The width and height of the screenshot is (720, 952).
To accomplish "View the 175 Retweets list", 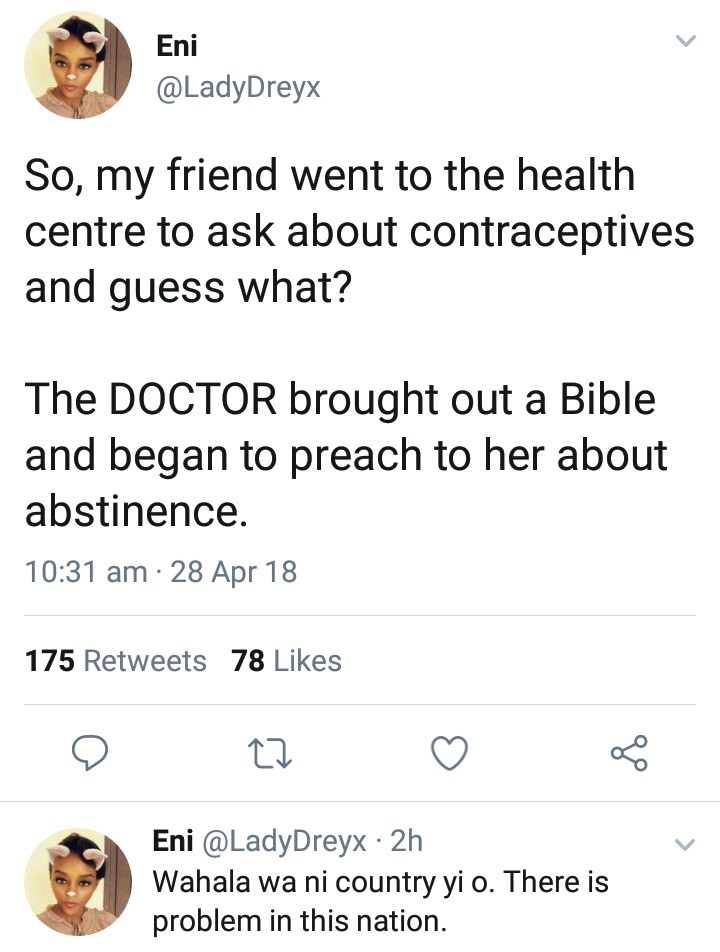I will click(115, 661).
